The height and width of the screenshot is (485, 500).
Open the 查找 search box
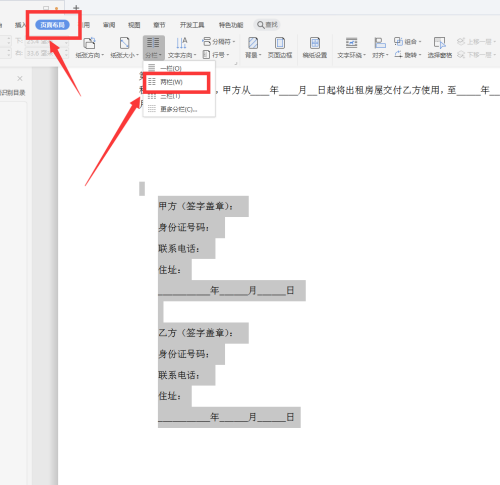[x=267, y=25]
